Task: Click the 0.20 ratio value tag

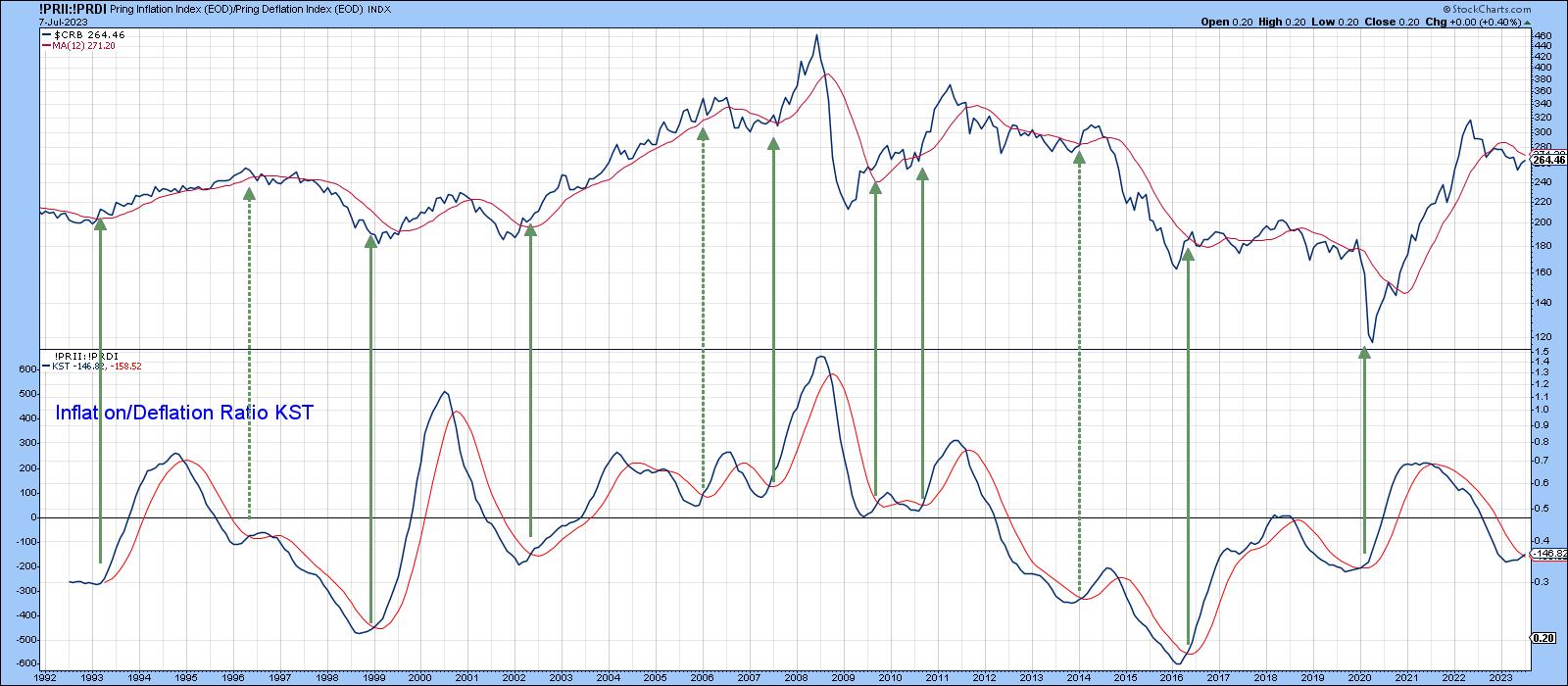Action: tap(1543, 638)
